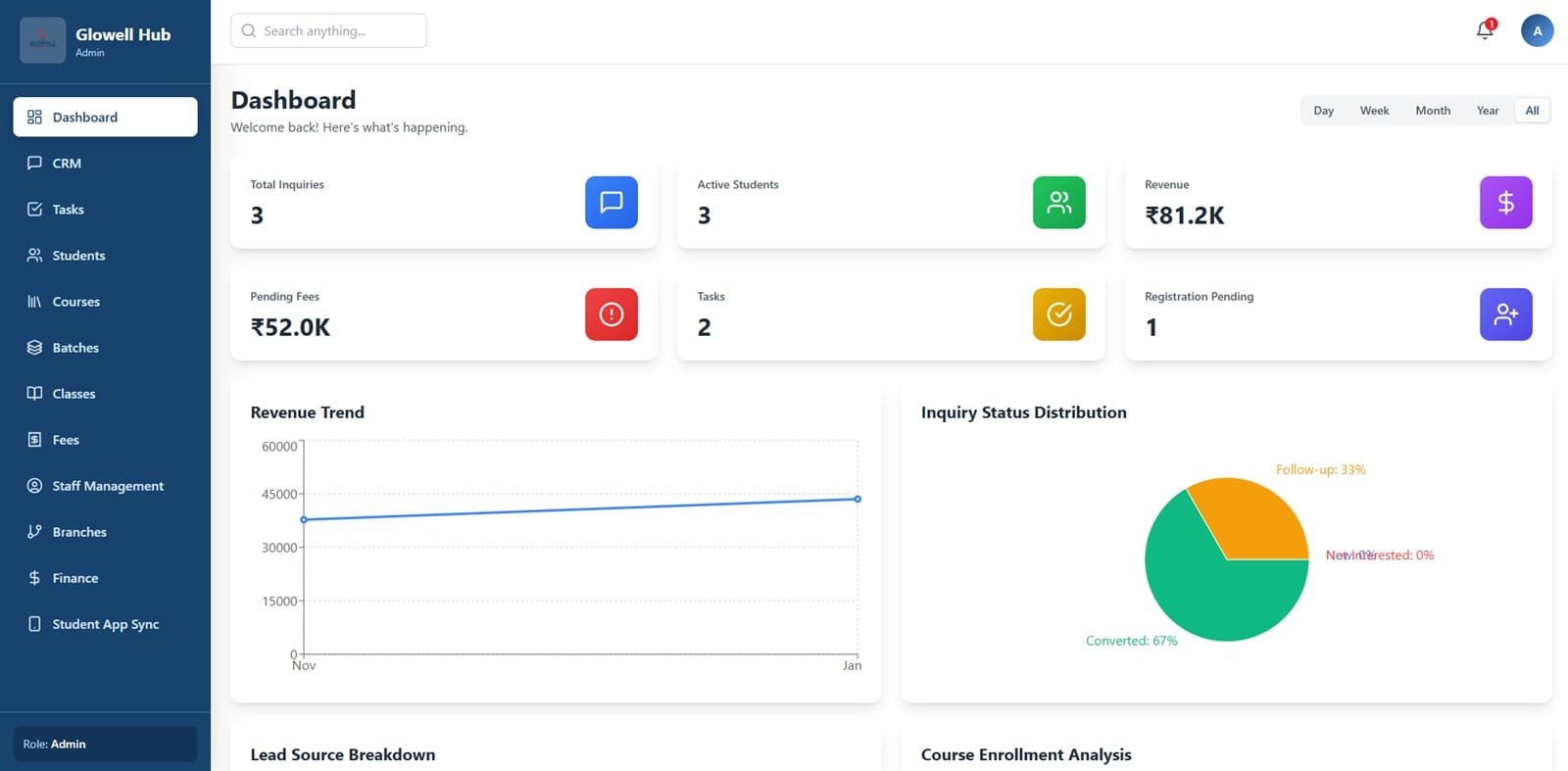
Task: Select the All time range tab
Action: [1532, 110]
